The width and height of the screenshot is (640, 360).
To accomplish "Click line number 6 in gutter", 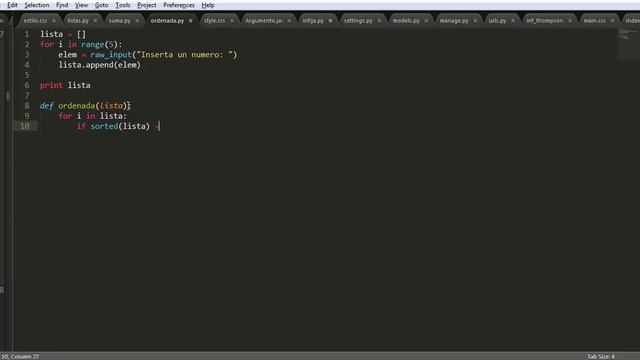I will pyautogui.click(x=27, y=85).
